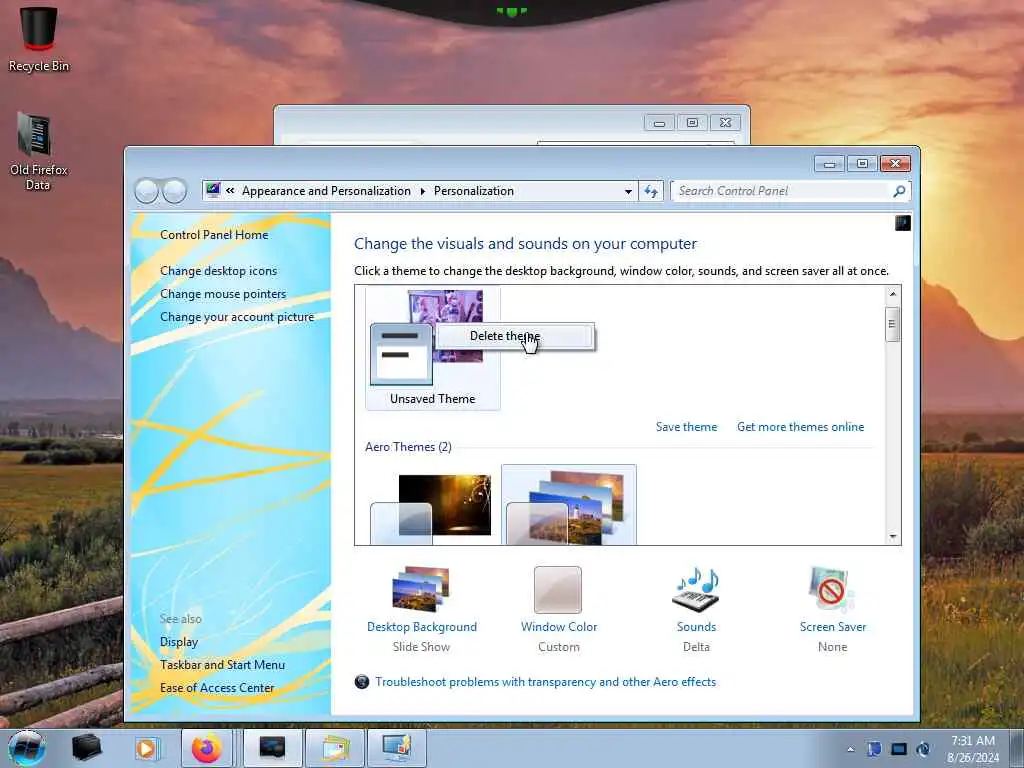This screenshot has width=1024, height=768.
Task: Open Firefox from the taskbar
Action: pos(207,748)
